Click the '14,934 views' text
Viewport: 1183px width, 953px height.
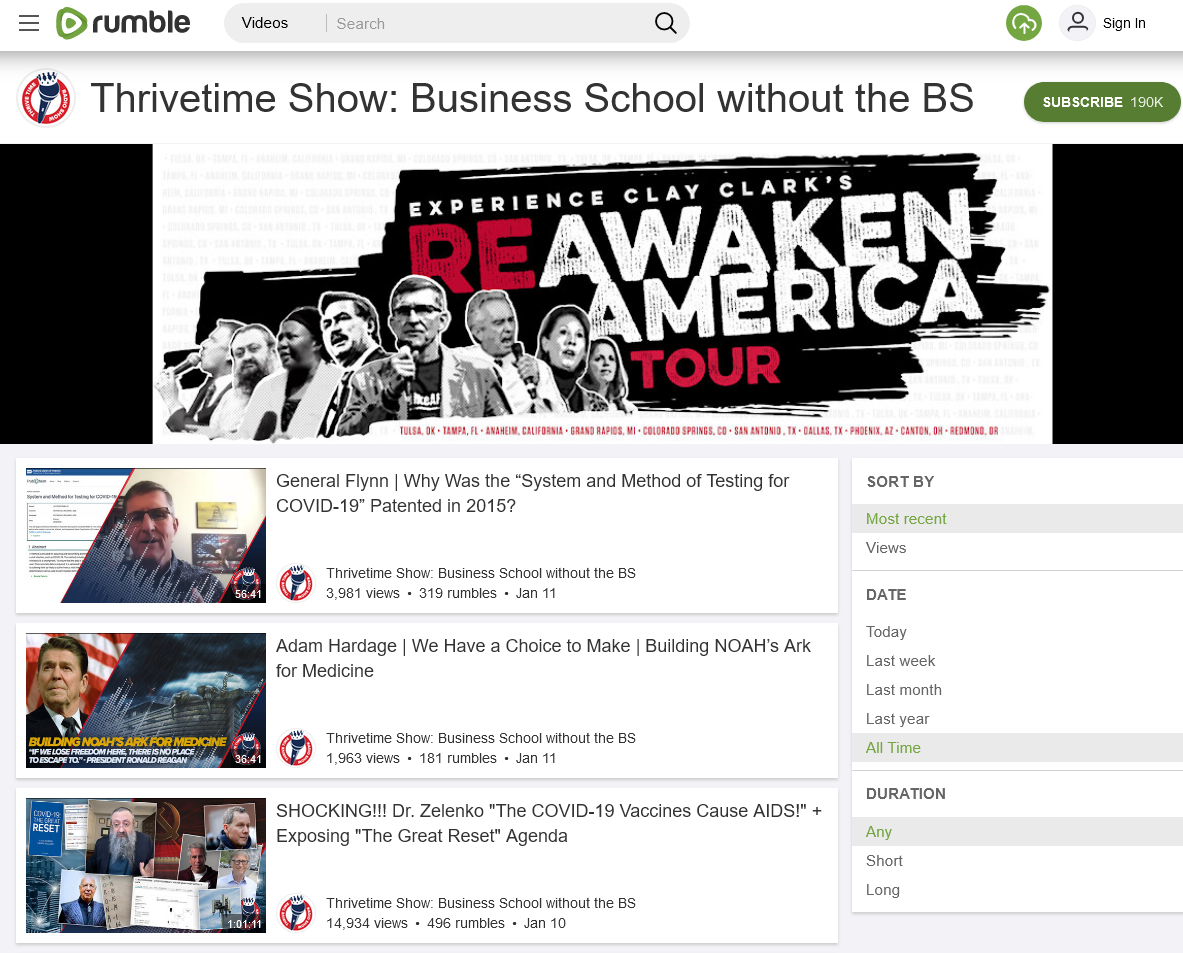click(367, 924)
